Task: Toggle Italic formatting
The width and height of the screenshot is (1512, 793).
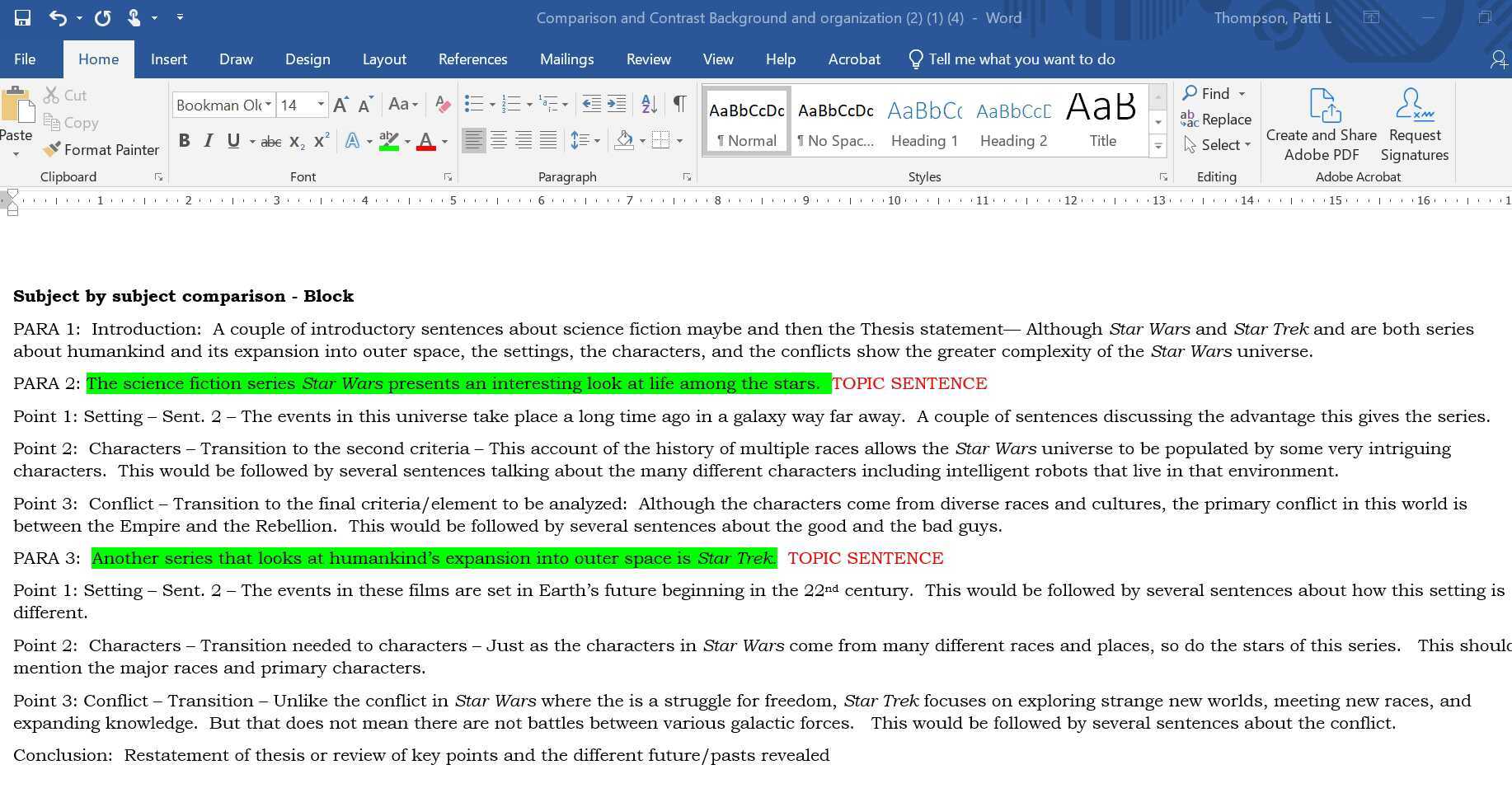Action: [x=209, y=141]
